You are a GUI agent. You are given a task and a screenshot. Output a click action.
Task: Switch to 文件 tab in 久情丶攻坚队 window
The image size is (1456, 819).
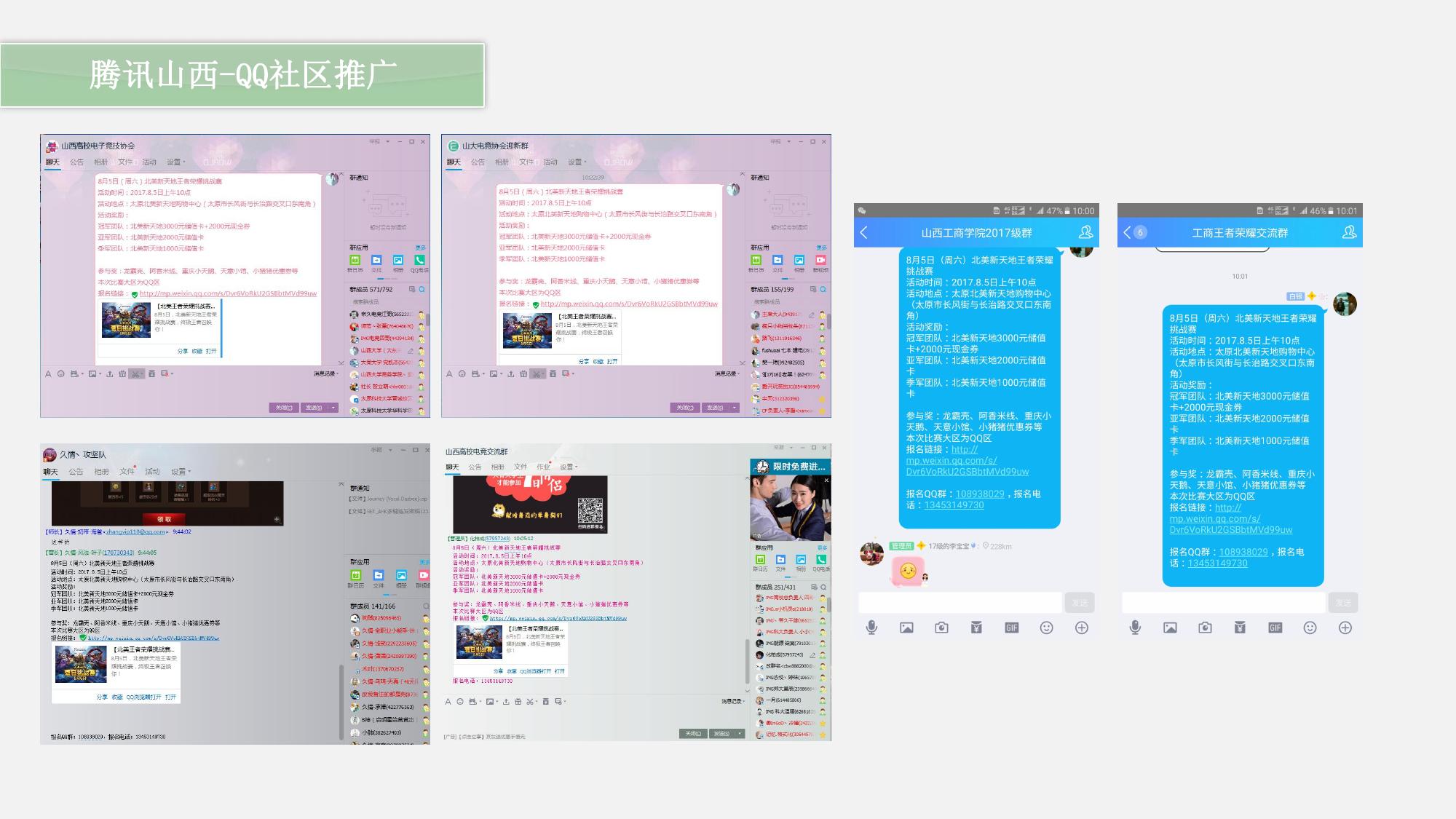(x=127, y=472)
